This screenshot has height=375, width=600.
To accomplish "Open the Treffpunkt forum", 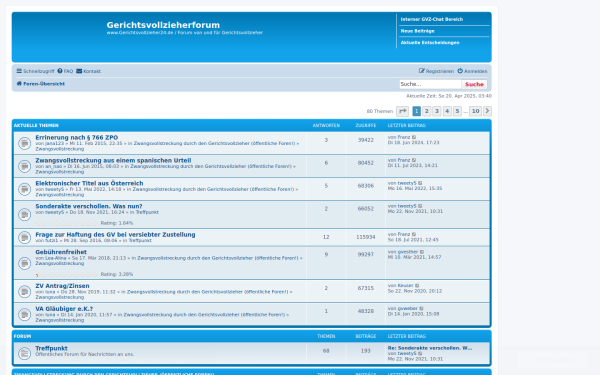I will click(51, 348).
